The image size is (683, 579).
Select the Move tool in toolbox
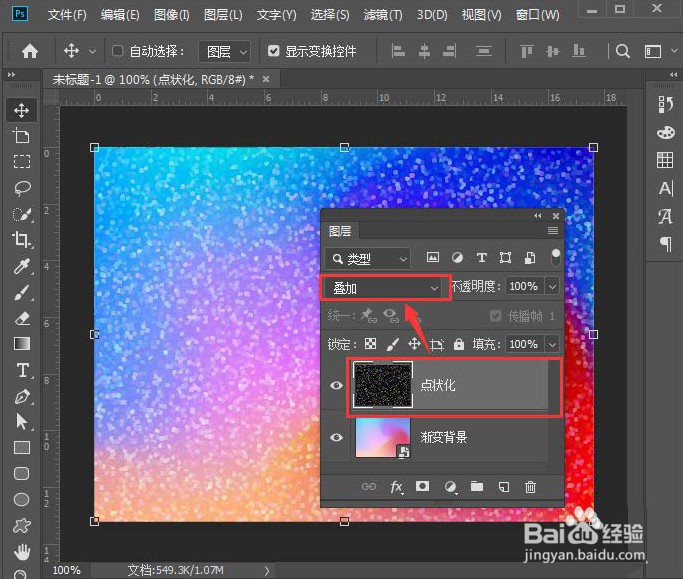pos(21,110)
